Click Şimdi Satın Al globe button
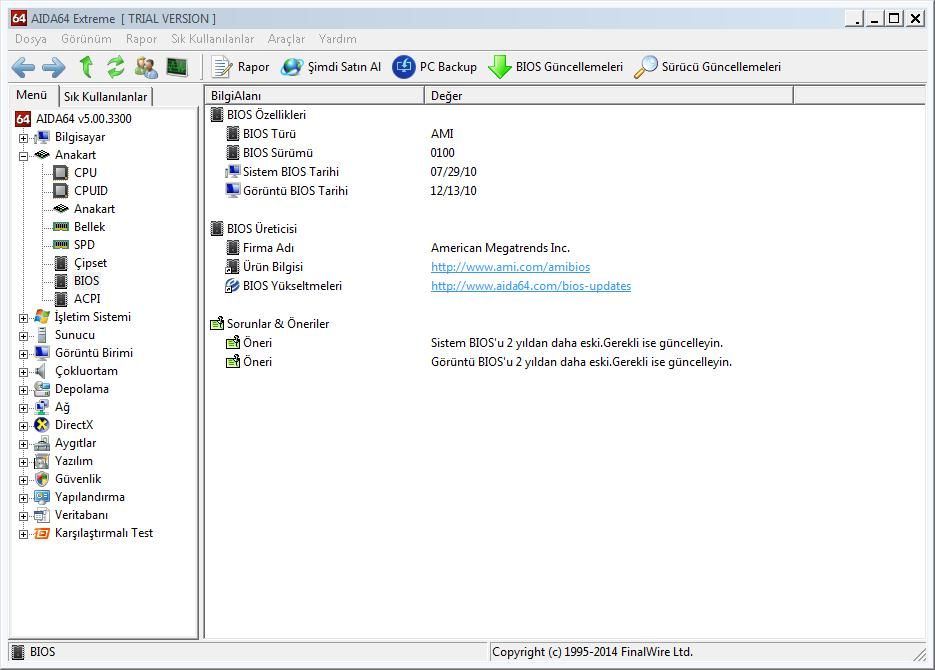The width and height of the screenshot is (935, 670). coord(331,67)
